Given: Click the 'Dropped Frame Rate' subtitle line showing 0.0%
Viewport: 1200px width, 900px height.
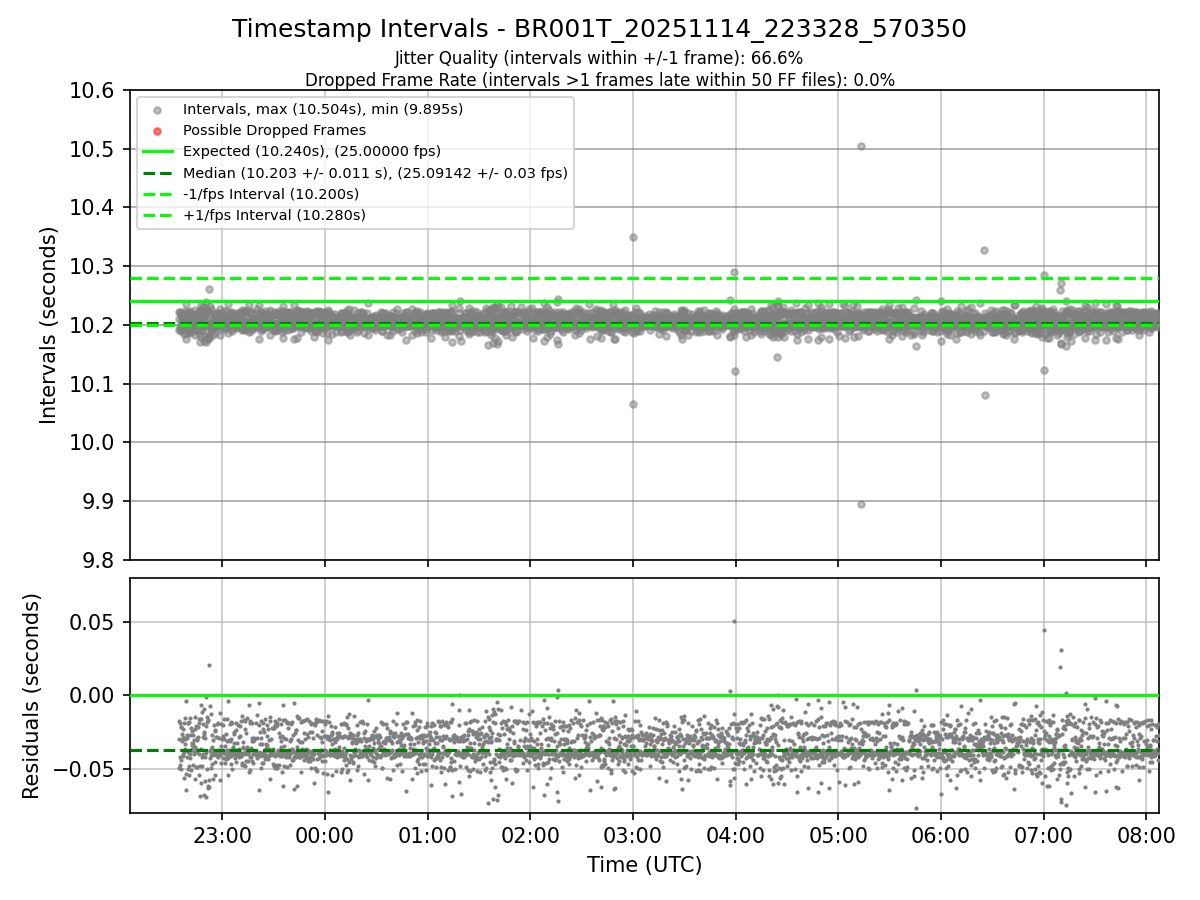Looking at the screenshot, I should (599, 79).
